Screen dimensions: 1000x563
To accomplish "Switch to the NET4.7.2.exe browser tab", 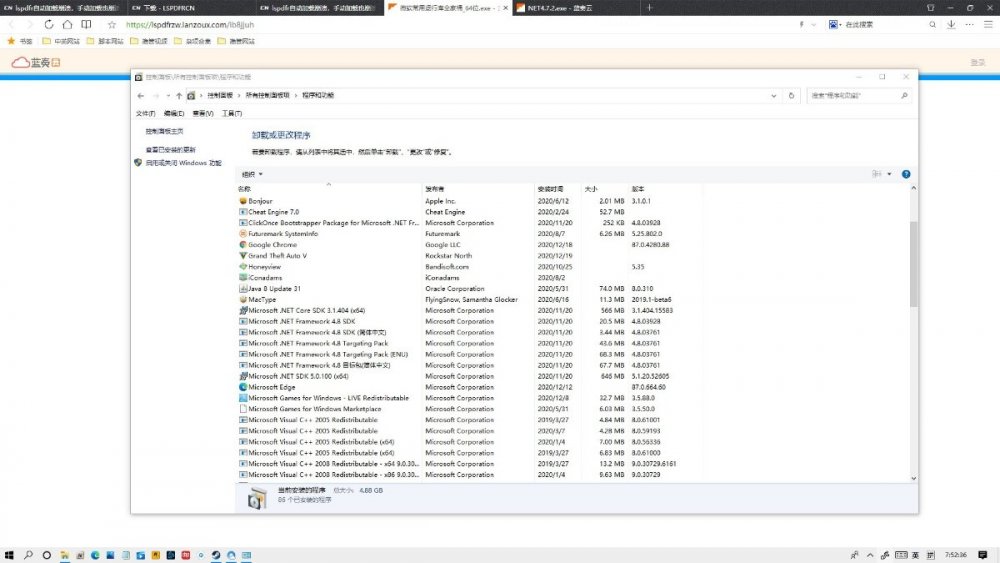I will (x=557, y=7).
